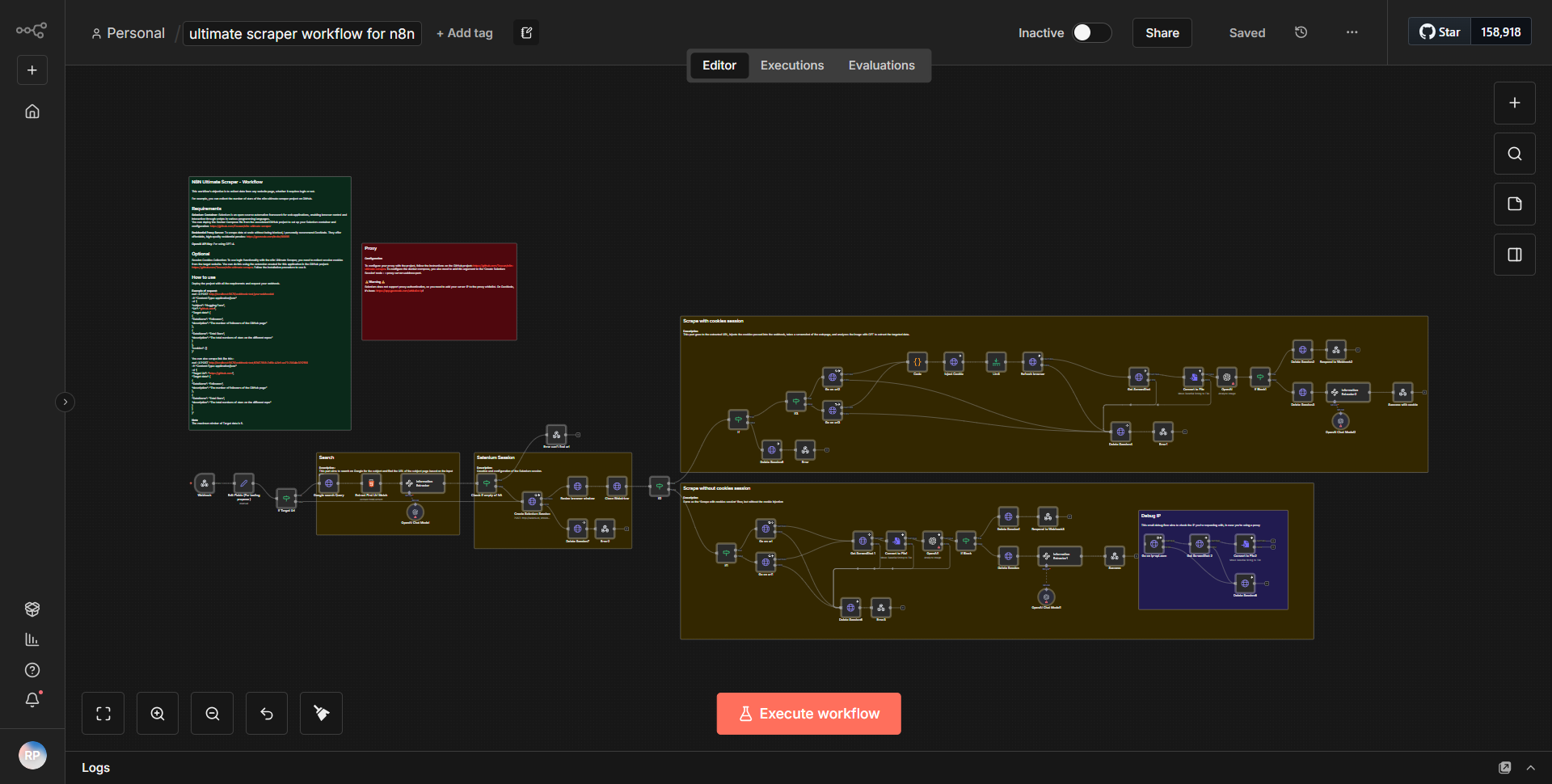Select the Resize browser window node
Image resolution: width=1552 pixels, height=784 pixels.
click(x=577, y=487)
